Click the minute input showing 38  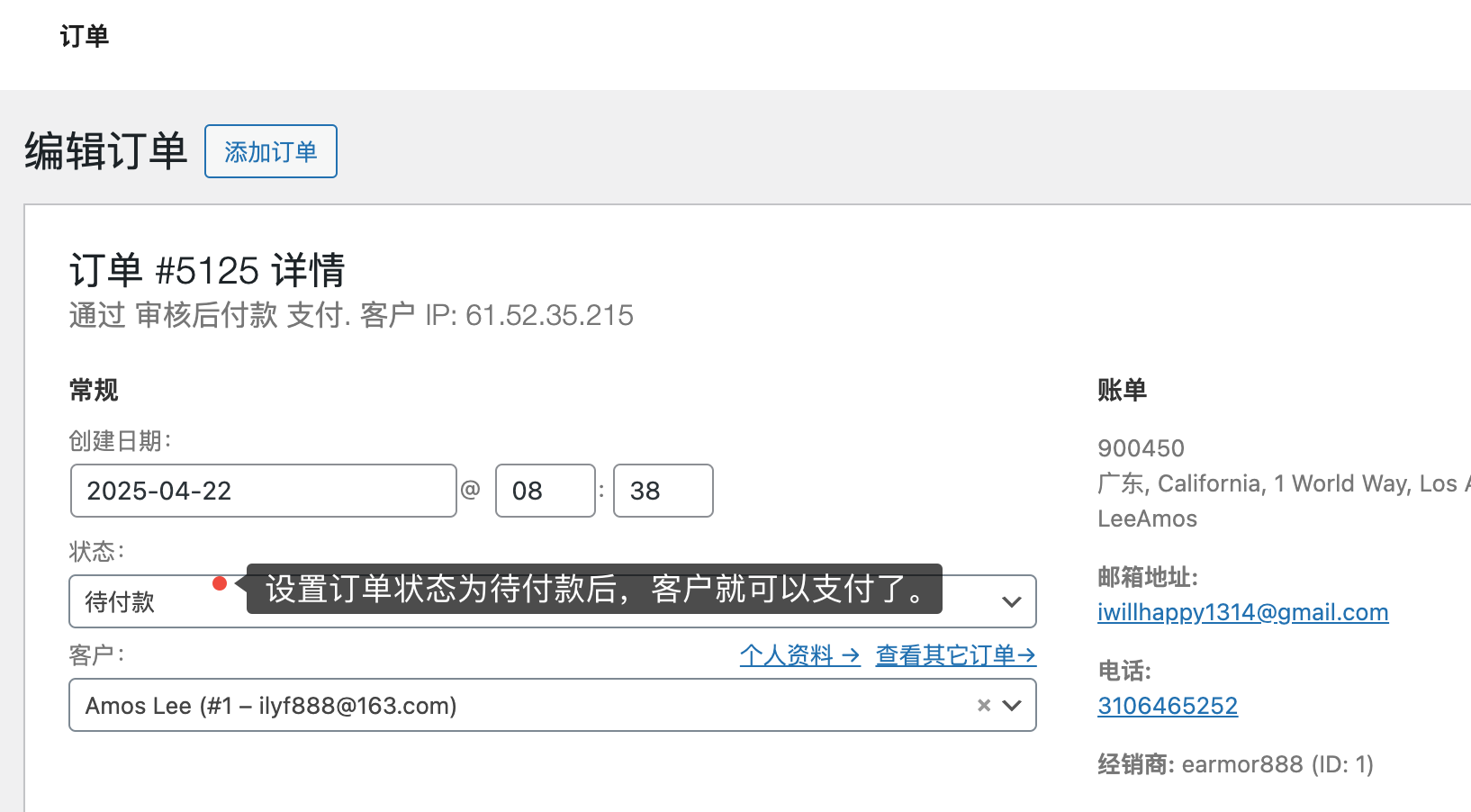pos(663,491)
